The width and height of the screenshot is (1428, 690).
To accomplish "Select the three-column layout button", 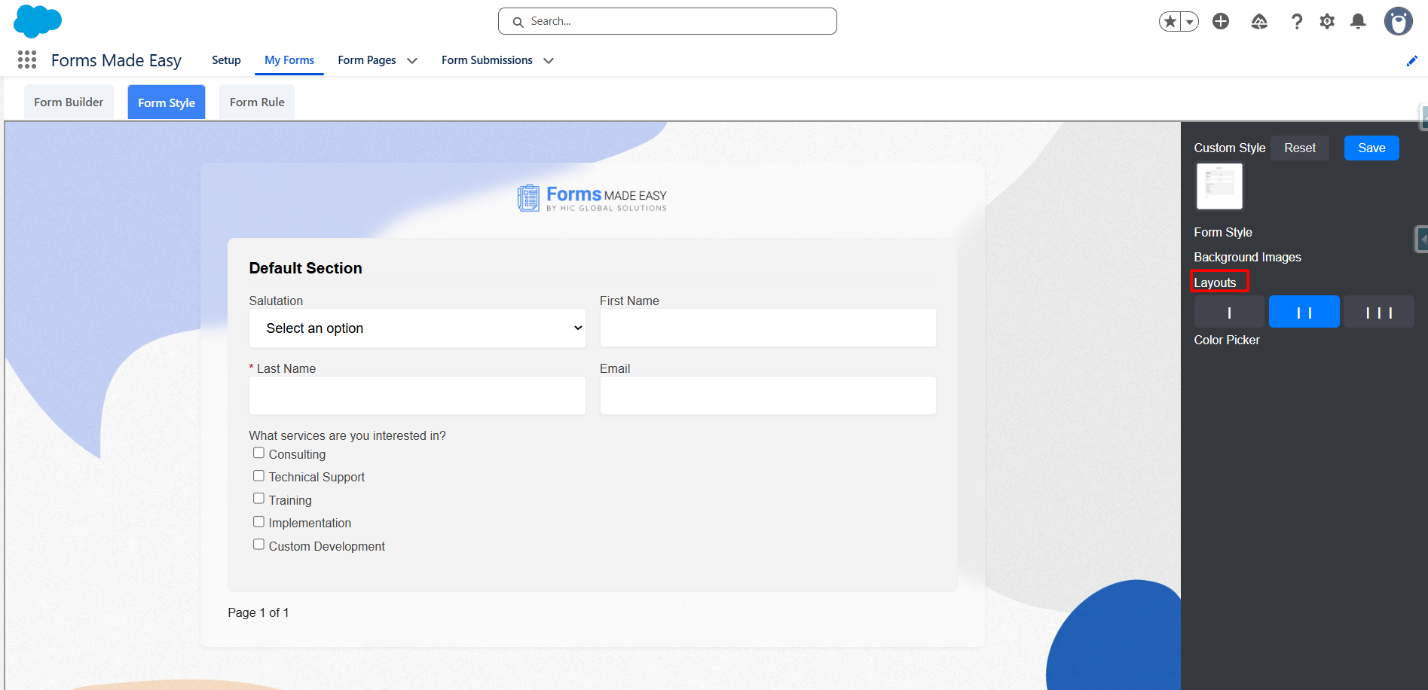I will point(1379,312).
